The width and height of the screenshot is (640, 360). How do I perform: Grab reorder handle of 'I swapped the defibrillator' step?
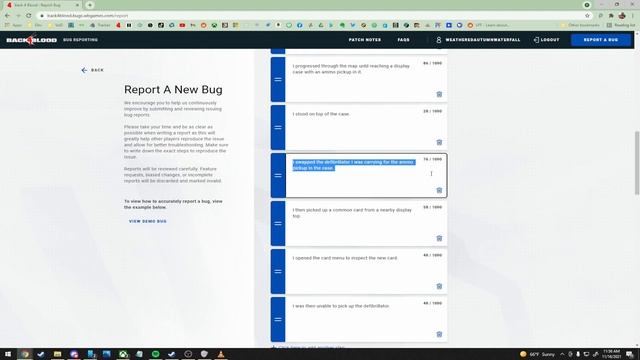(278, 176)
